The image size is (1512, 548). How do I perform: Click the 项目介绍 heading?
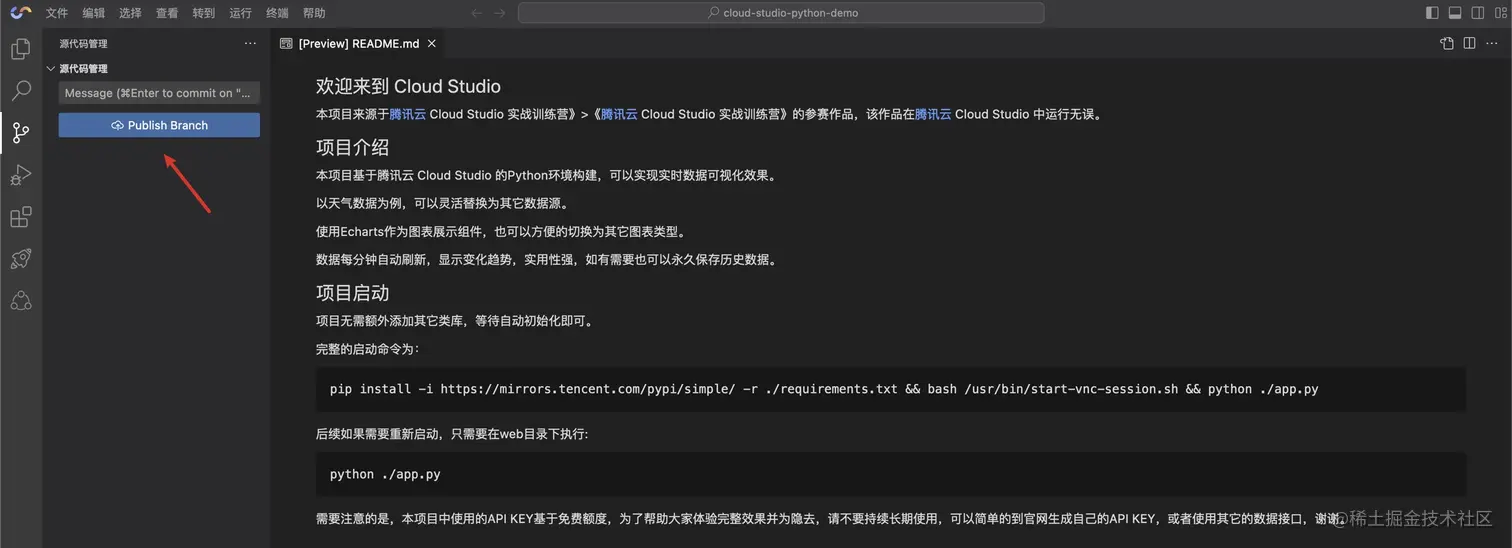click(x=352, y=147)
